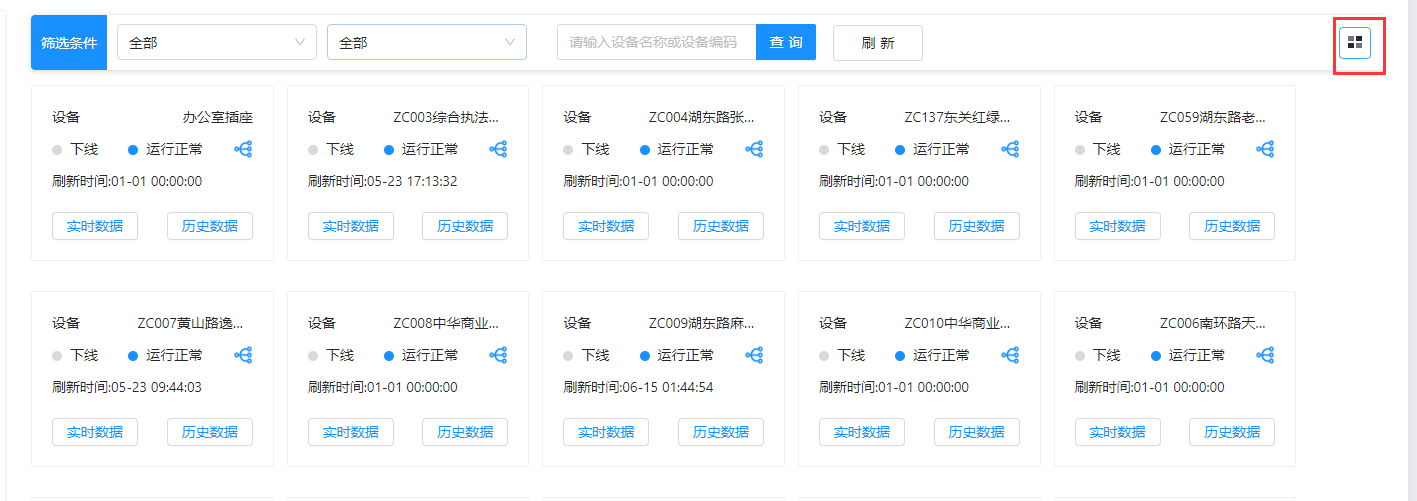
Task: View 历史数据 for ZC008中华商业
Action: click(x=465, y=432)
